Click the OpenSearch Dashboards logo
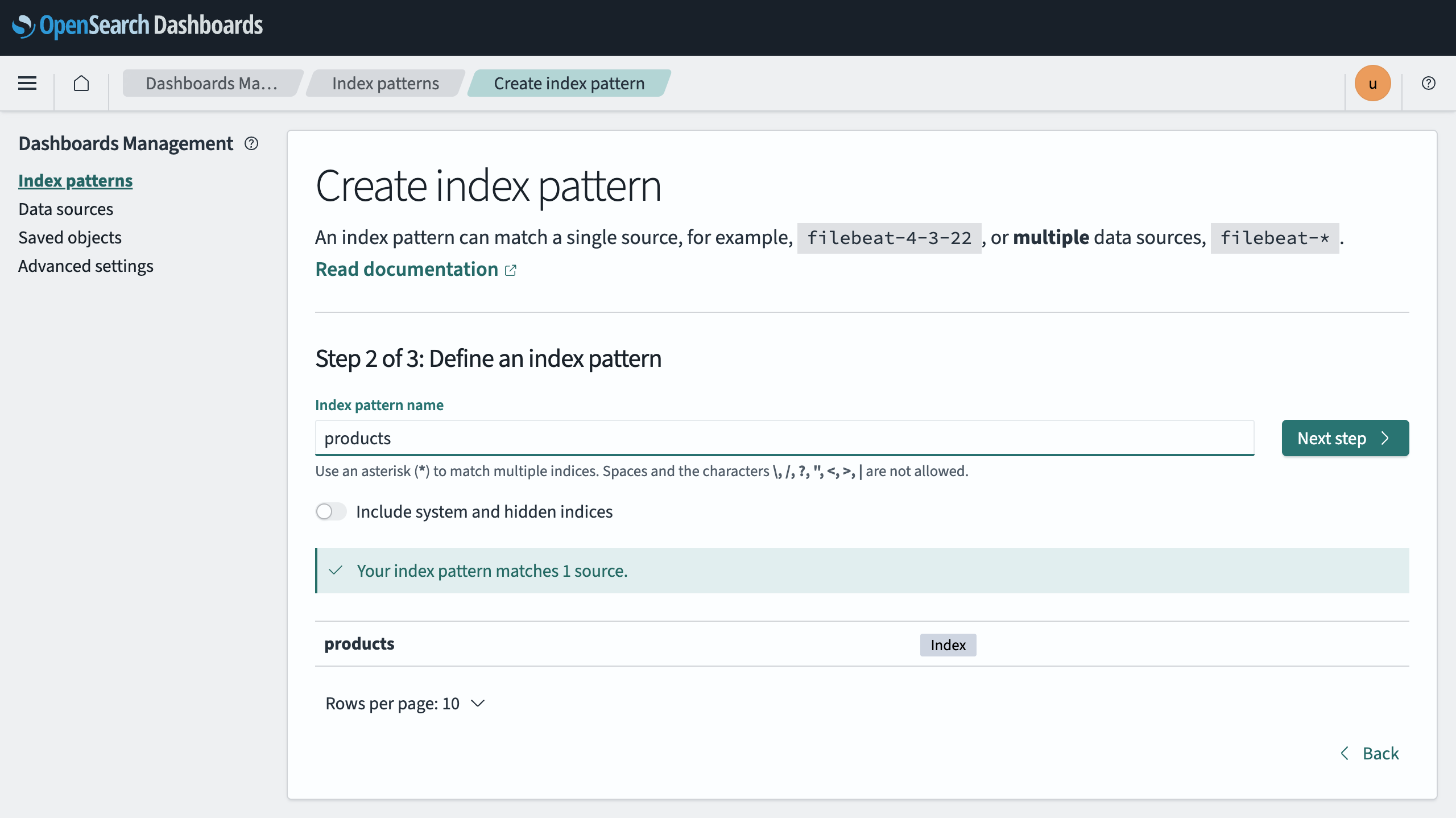Screen dimensions: 1456x818 point(137,26)
